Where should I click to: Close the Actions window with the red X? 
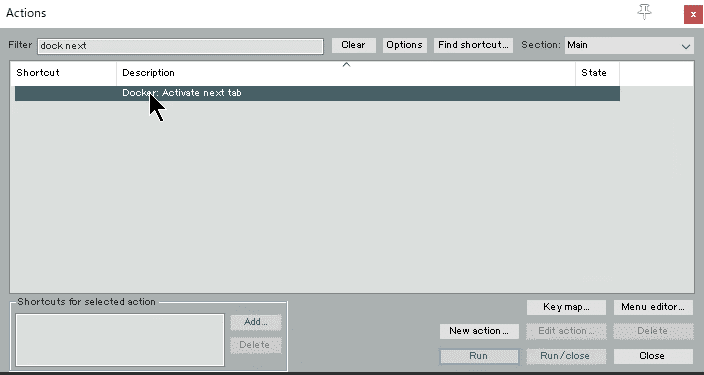(x=693, y=14)
